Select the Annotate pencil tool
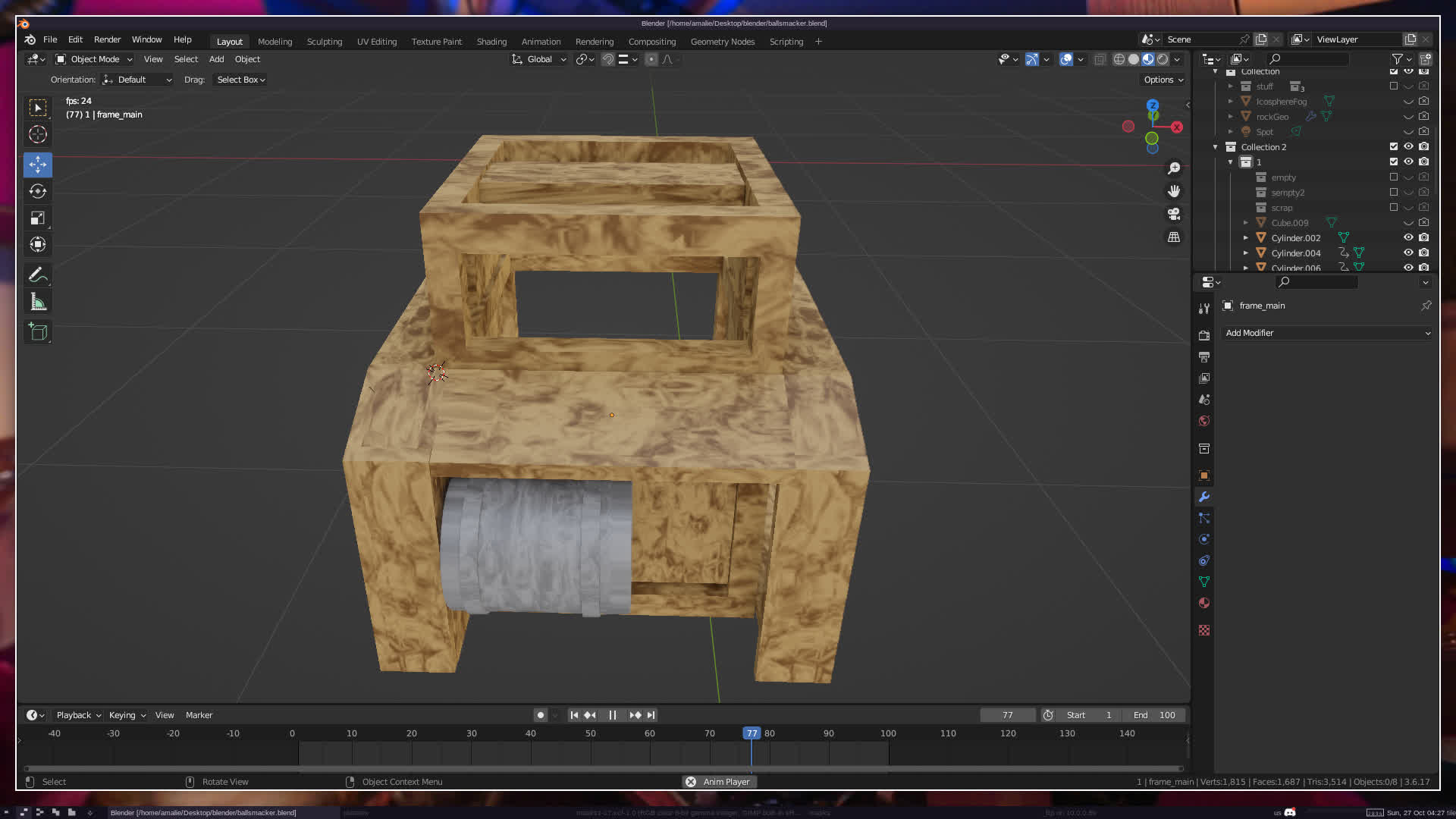Viewport: 1456px width, 819px height. pyautogui.click(x=38, y=275)
